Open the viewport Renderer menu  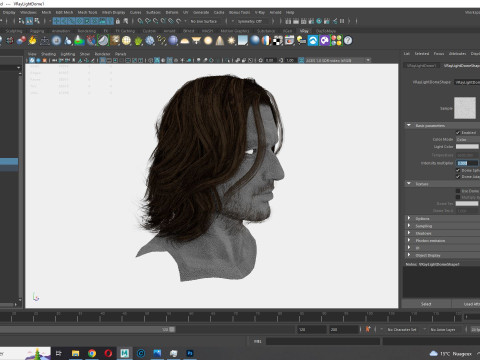(103, 54)
